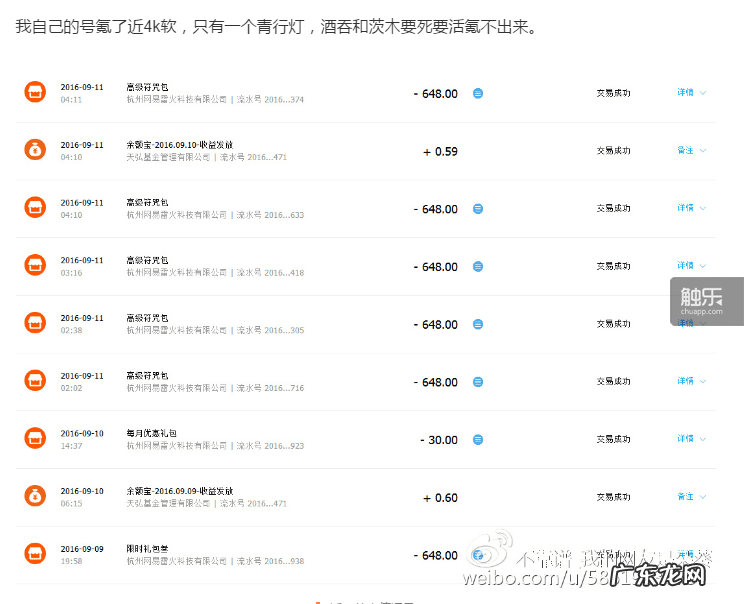
Task: Open 详情 for the 03:16 transaction
Action: pos(685,265)
